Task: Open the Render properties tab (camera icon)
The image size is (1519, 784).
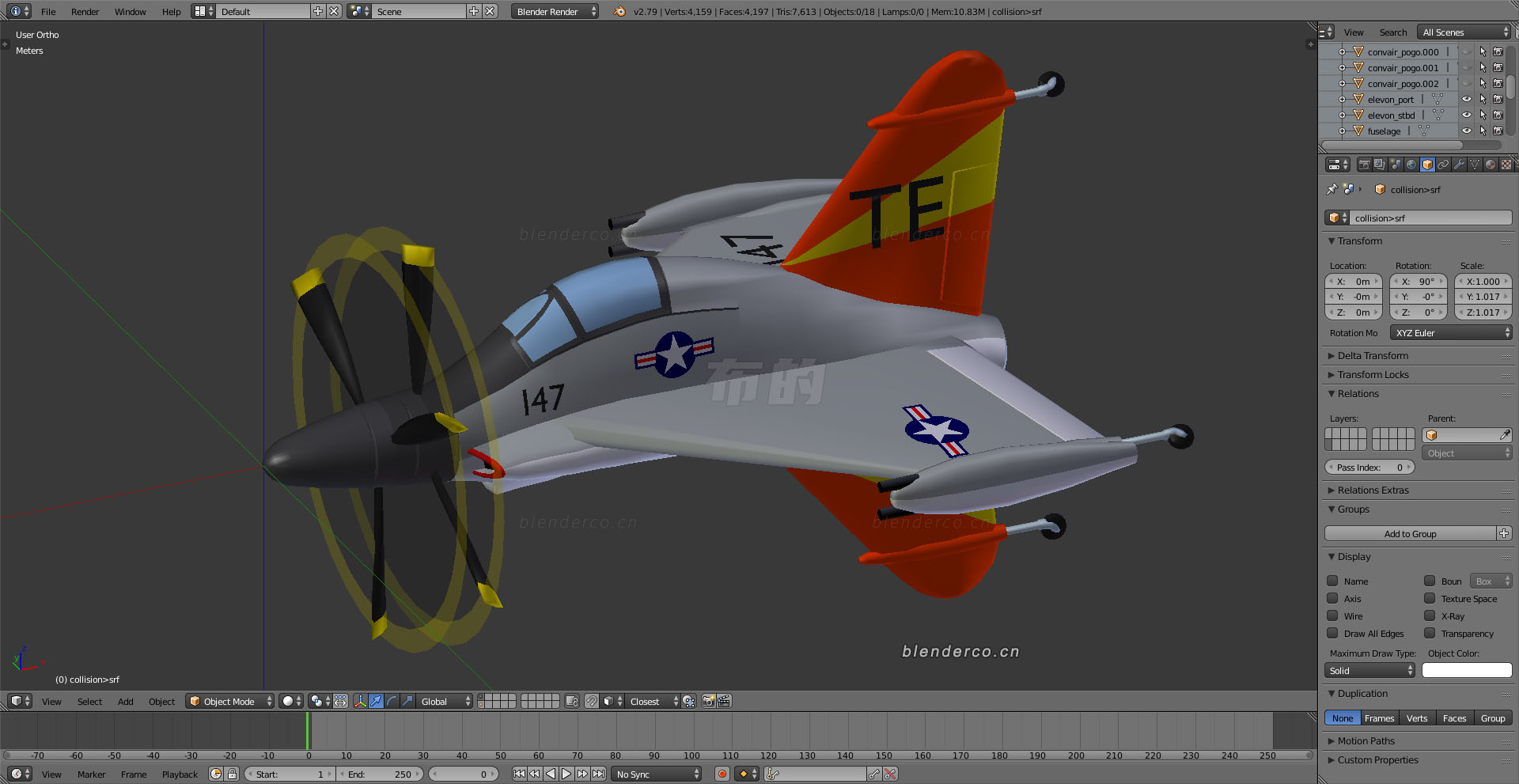Action: (x=1364, y=165)
